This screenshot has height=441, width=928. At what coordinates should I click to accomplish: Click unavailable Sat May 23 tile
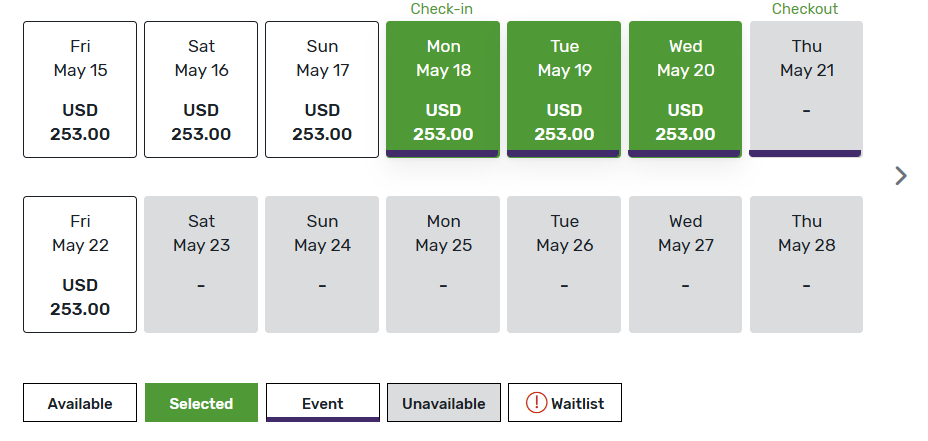coord(201,264)
